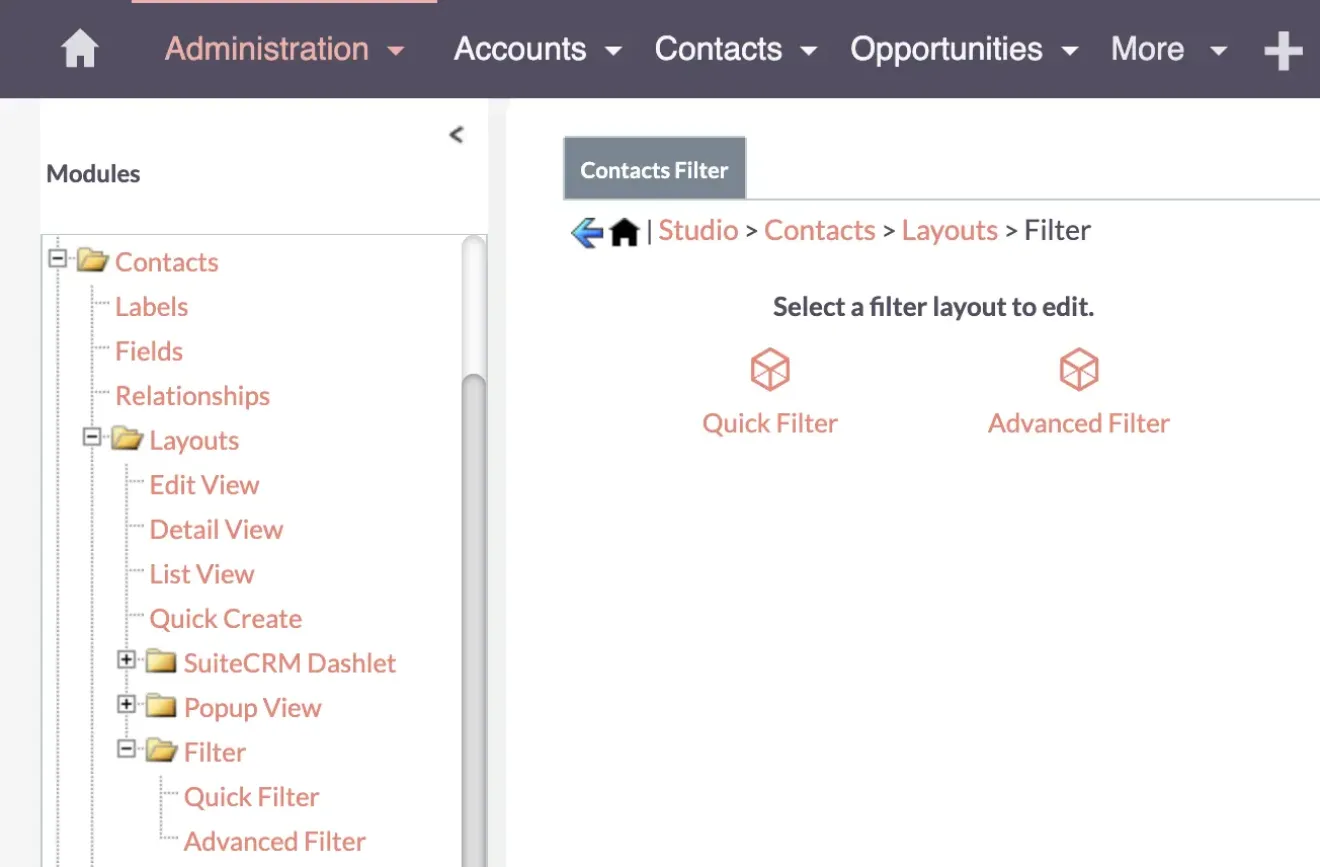Click the Contacts folder icon in tree
Screen dimensions: 1320x867
(x=94, y=259)
